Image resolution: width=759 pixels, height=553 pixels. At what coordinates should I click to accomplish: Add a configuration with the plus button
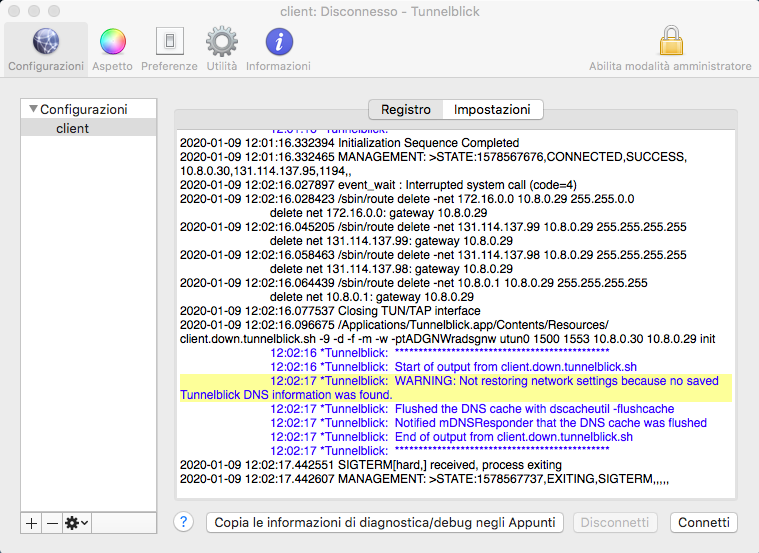pyautogui.click(x=31, y=523)
